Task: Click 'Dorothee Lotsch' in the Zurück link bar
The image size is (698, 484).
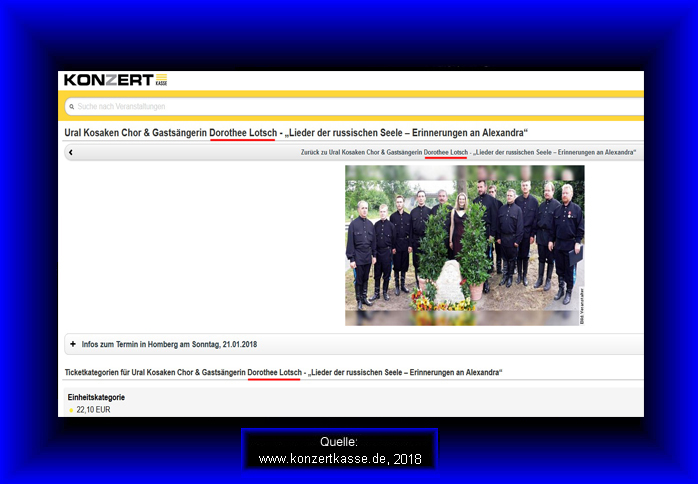Action: [446, 153]
